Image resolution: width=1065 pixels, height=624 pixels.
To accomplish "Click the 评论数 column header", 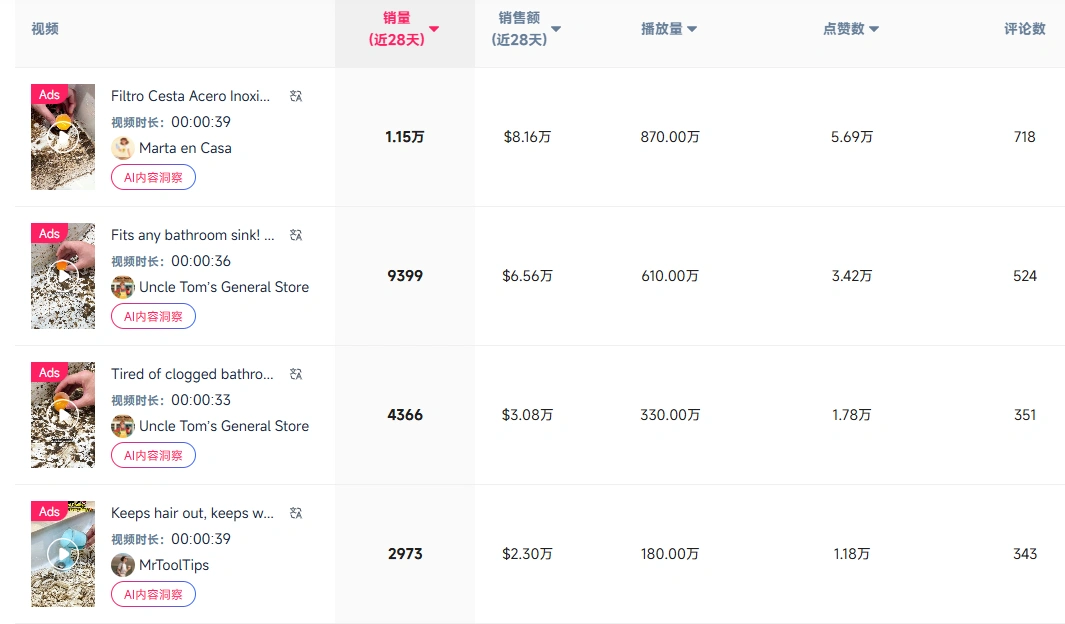I will 1024,29.
